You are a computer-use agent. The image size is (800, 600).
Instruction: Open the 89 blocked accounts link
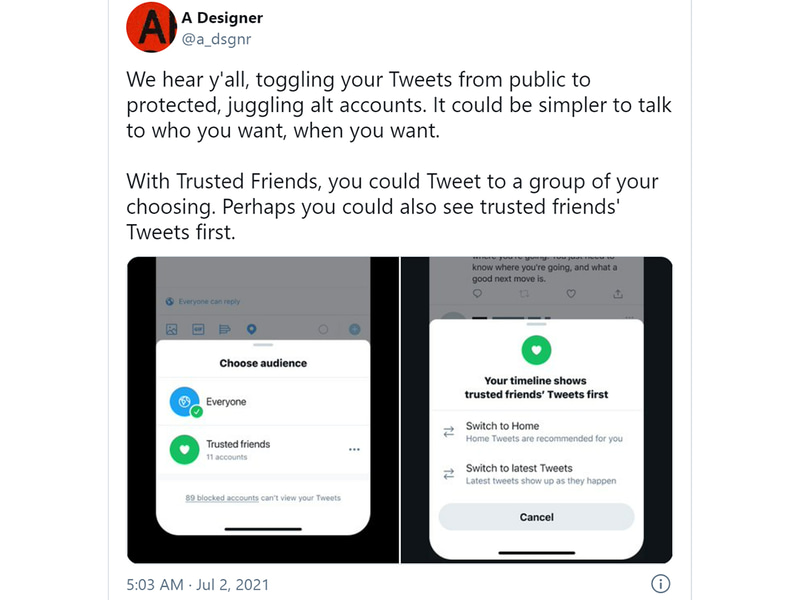(222, 498)
